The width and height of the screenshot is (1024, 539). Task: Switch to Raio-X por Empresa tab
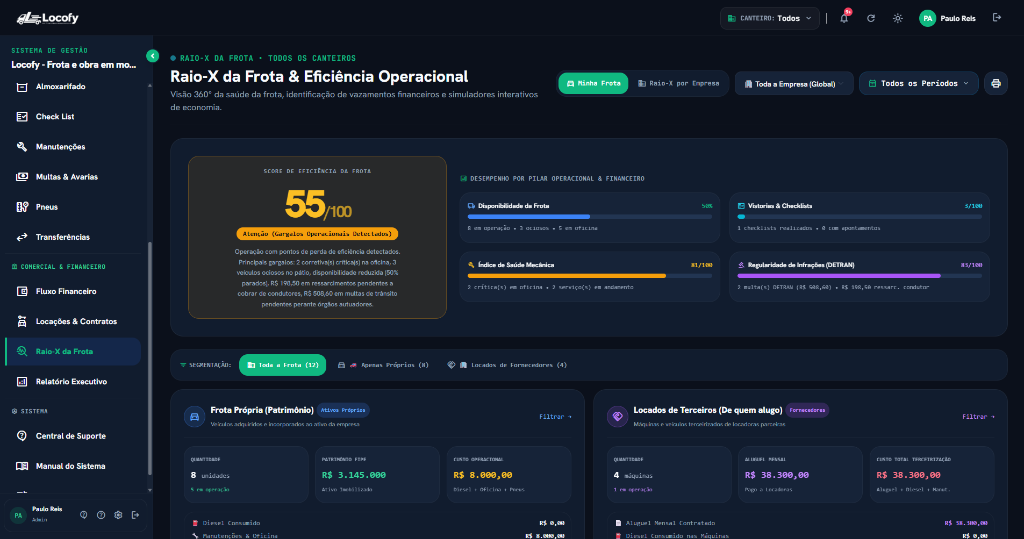679,84
